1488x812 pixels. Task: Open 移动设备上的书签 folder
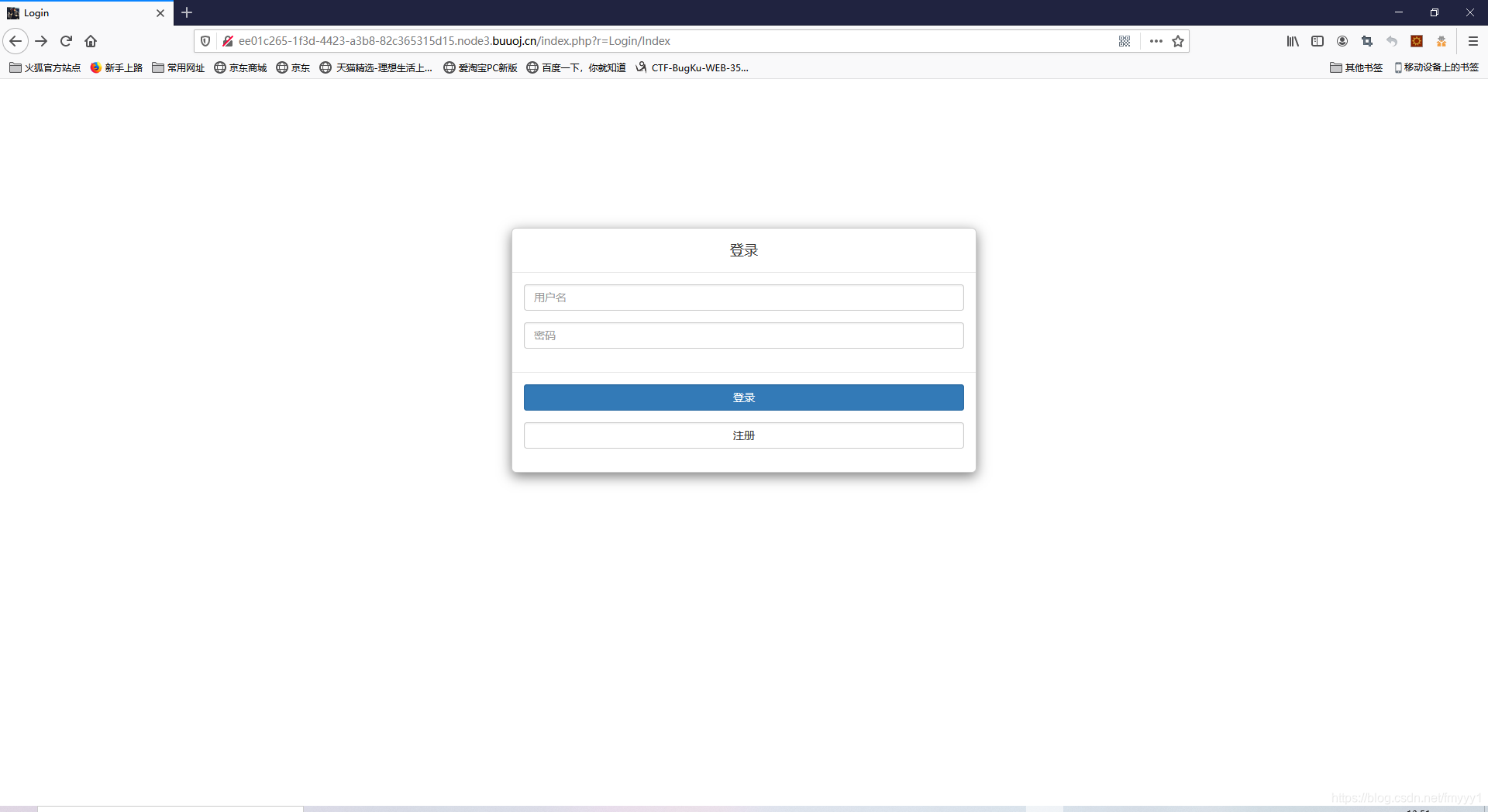click(x=1436, y=67)
